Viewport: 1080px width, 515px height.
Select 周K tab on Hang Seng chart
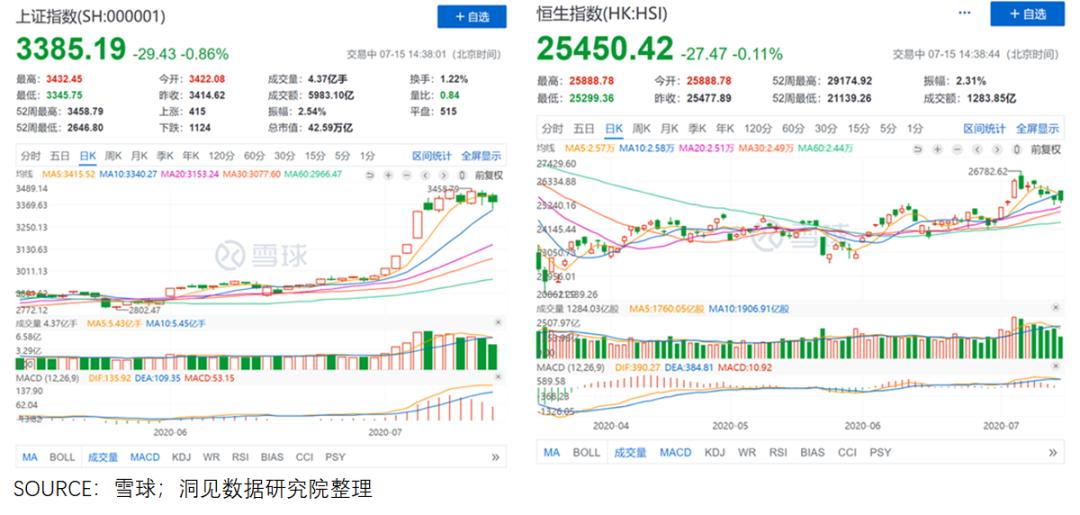click(642, 128)
